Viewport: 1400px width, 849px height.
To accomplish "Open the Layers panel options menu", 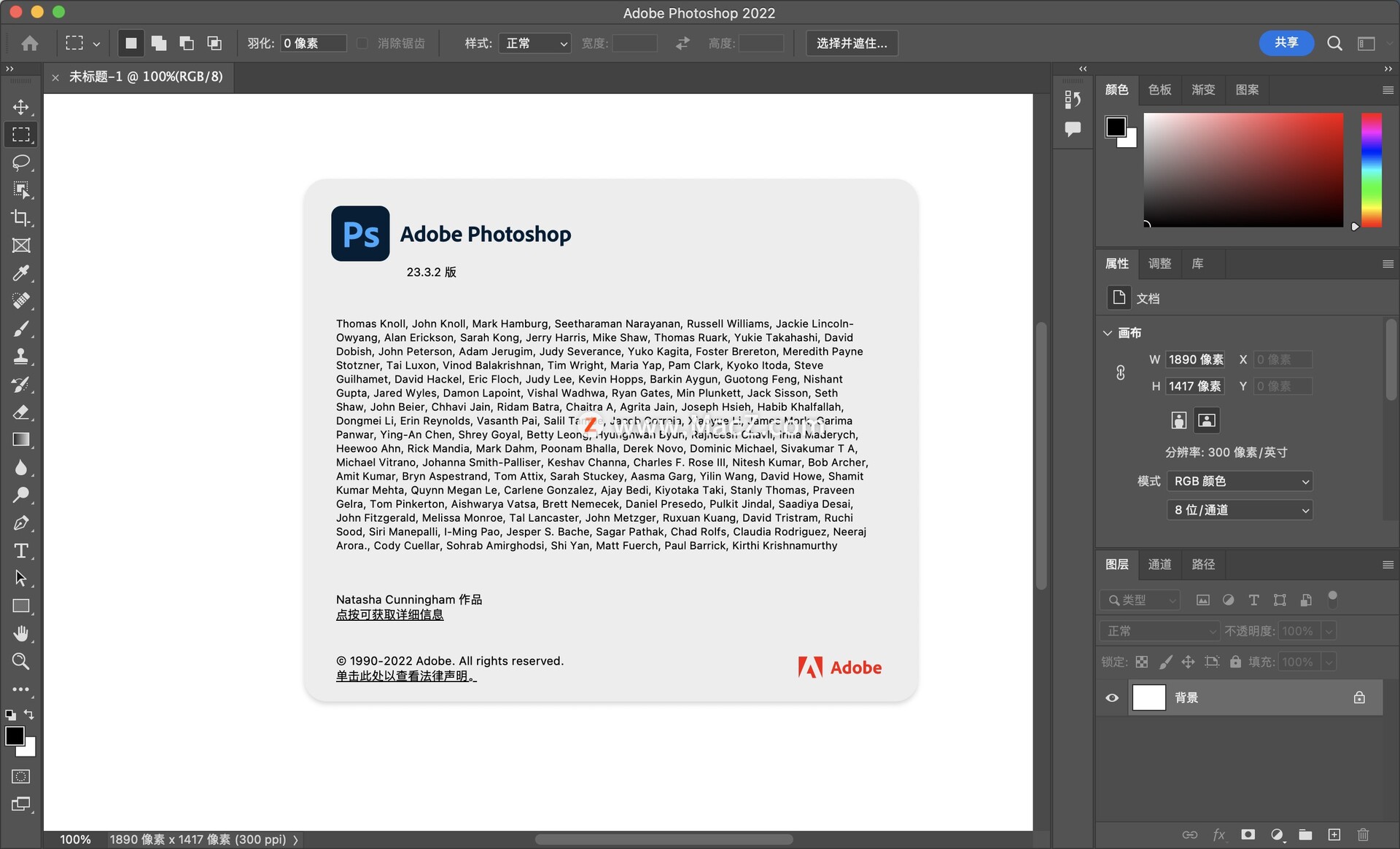I will point(1388,565).
